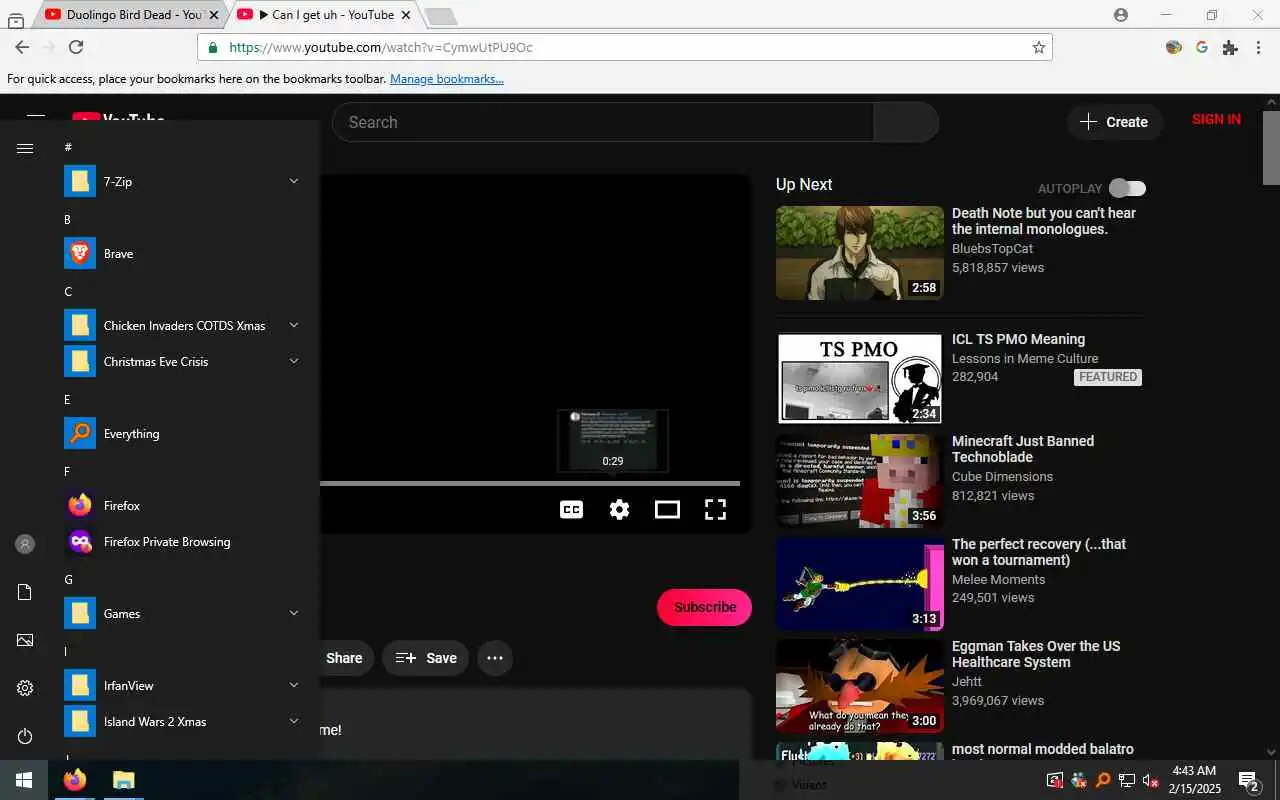Image resolution: width=1280 pixels, height=800 pixels.
Task: Save the video to a playlist
Action: click(x=426, y=658)
